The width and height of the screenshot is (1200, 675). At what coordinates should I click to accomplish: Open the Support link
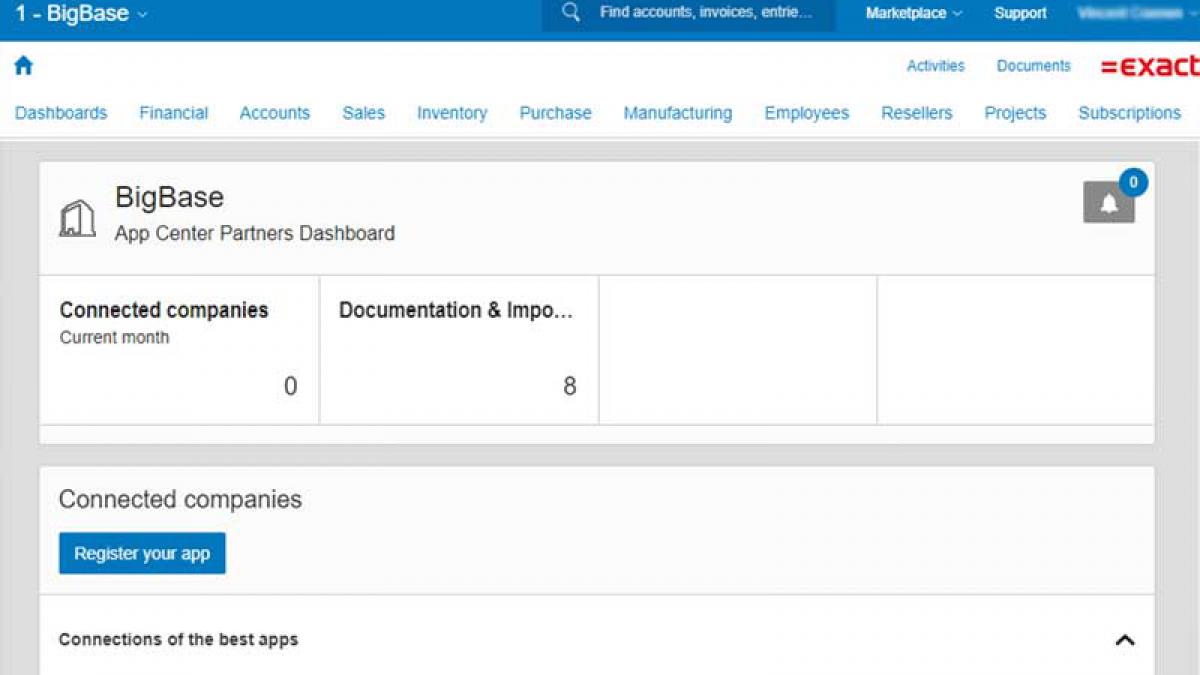pyautogui.click(x=1020, y=13)
